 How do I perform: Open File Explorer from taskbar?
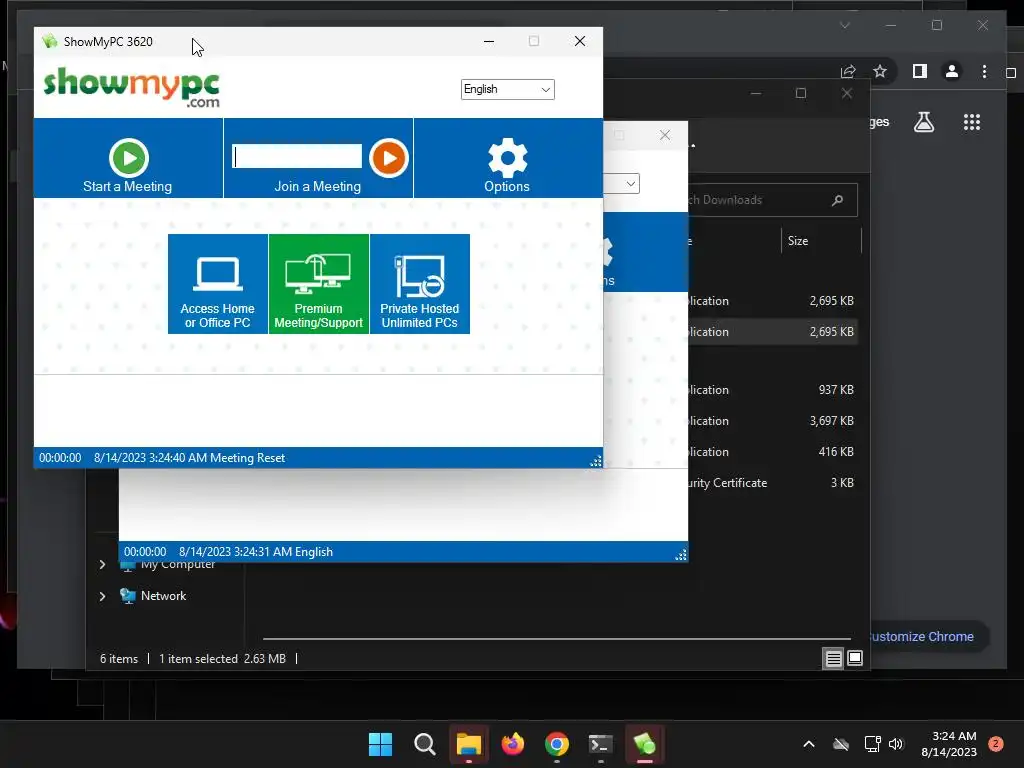[x=468, y=744]
